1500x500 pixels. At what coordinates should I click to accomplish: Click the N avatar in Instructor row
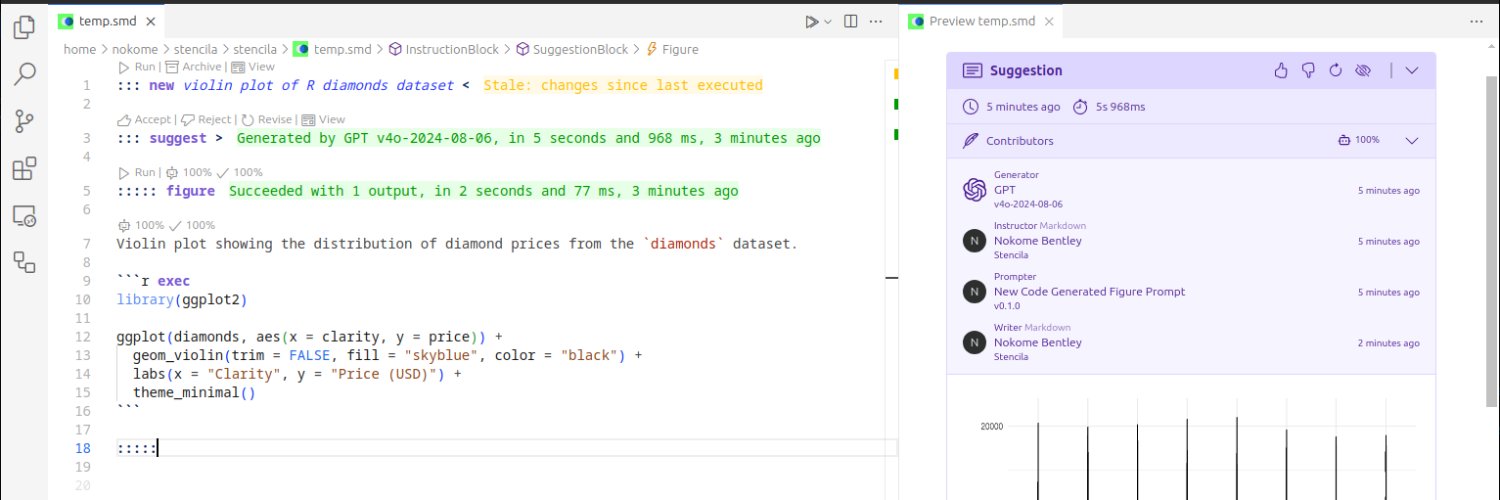click(973, 240)
